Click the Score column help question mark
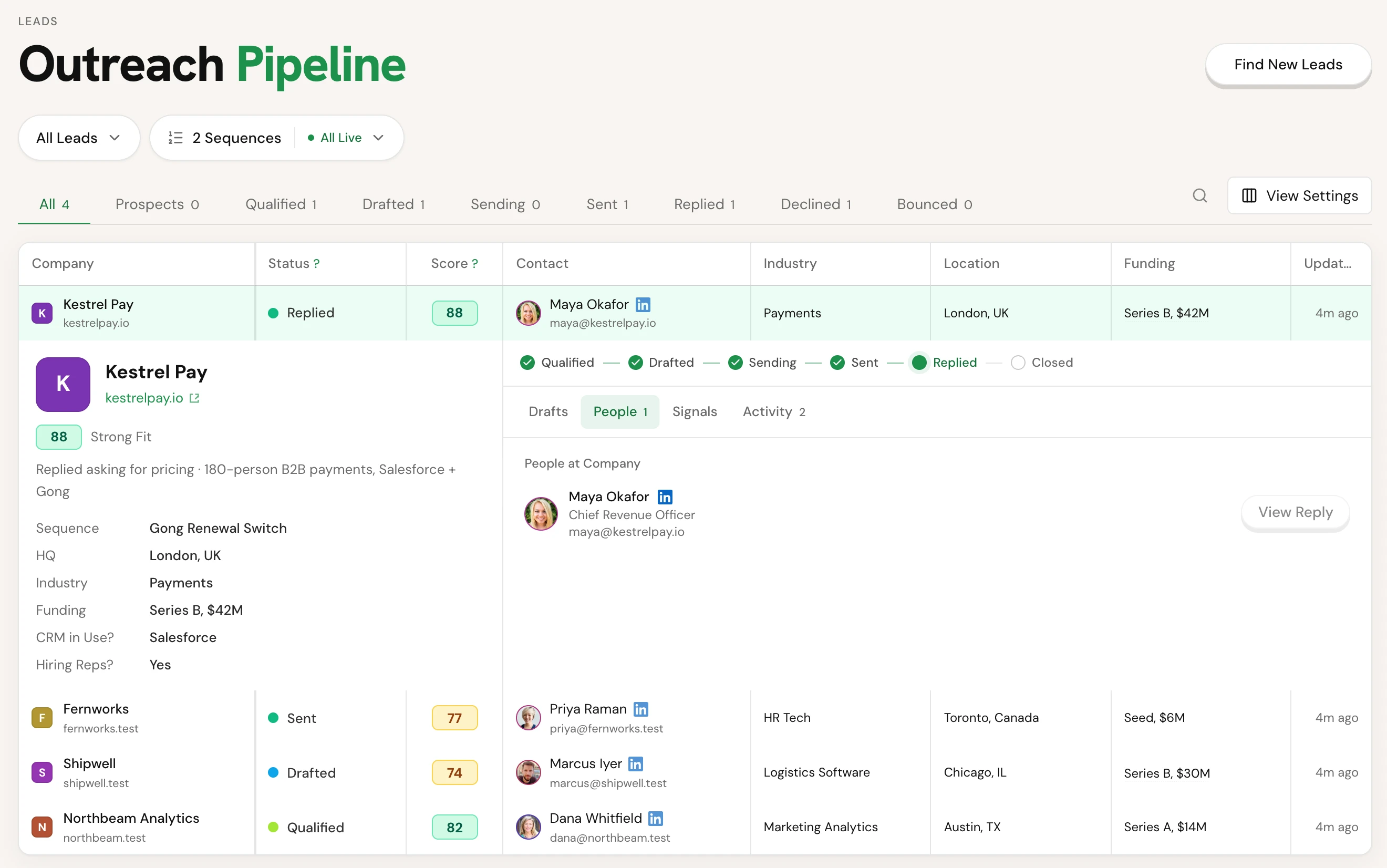The height and width of the screenshot is (868, 1387). pos(475,264)
